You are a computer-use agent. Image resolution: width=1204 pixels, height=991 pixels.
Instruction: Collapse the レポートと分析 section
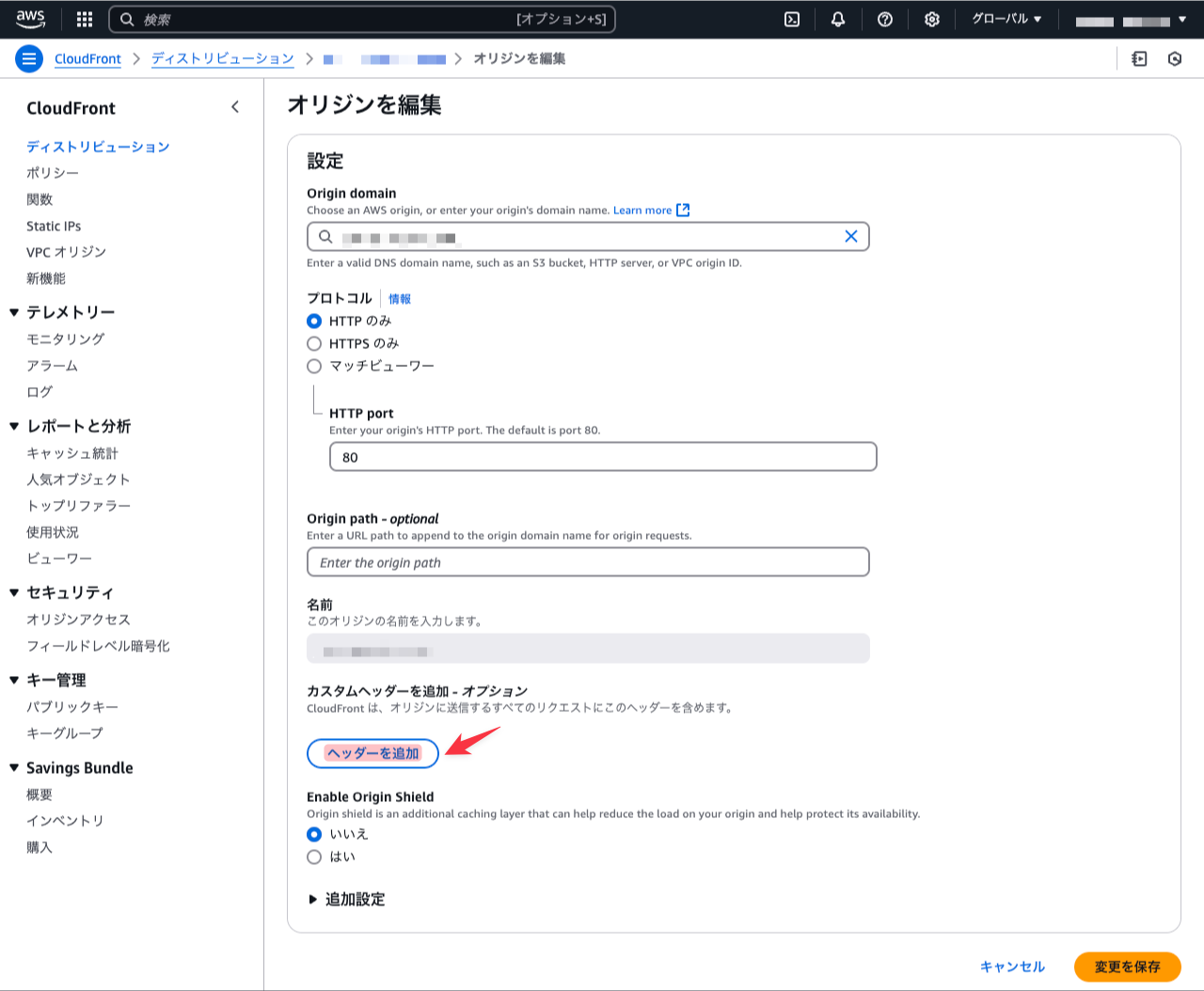coord(14,426)
